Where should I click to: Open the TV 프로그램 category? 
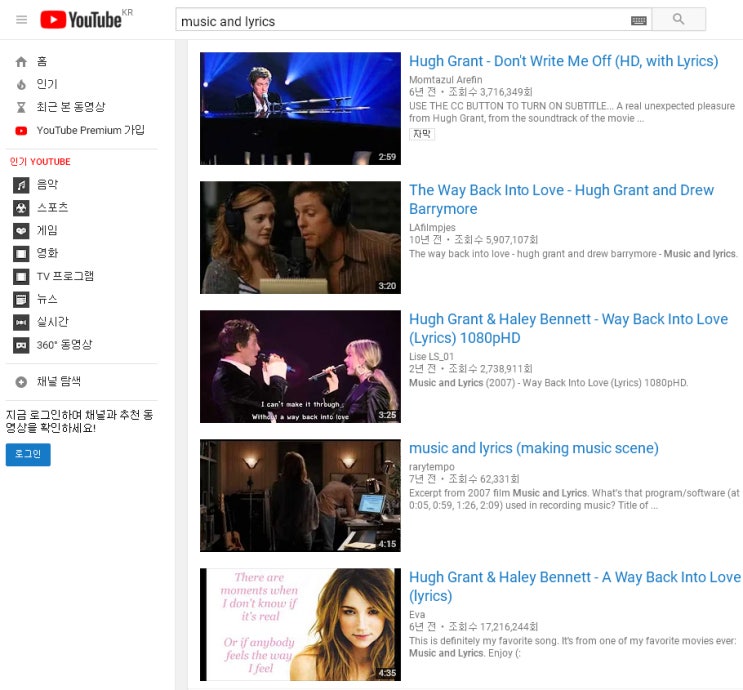(x=65, y=276)
